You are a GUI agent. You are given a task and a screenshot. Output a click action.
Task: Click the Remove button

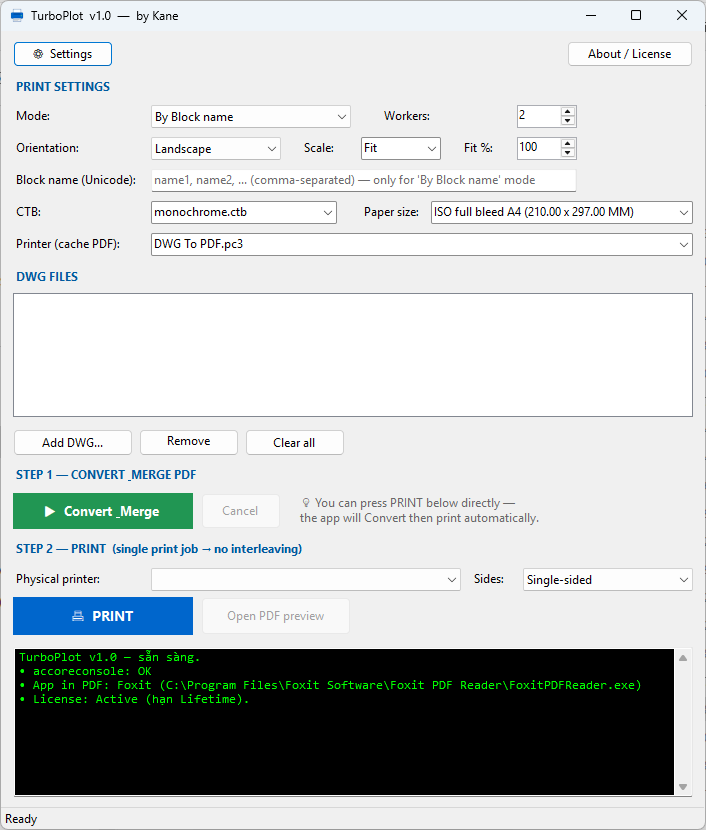coord(189,443)
